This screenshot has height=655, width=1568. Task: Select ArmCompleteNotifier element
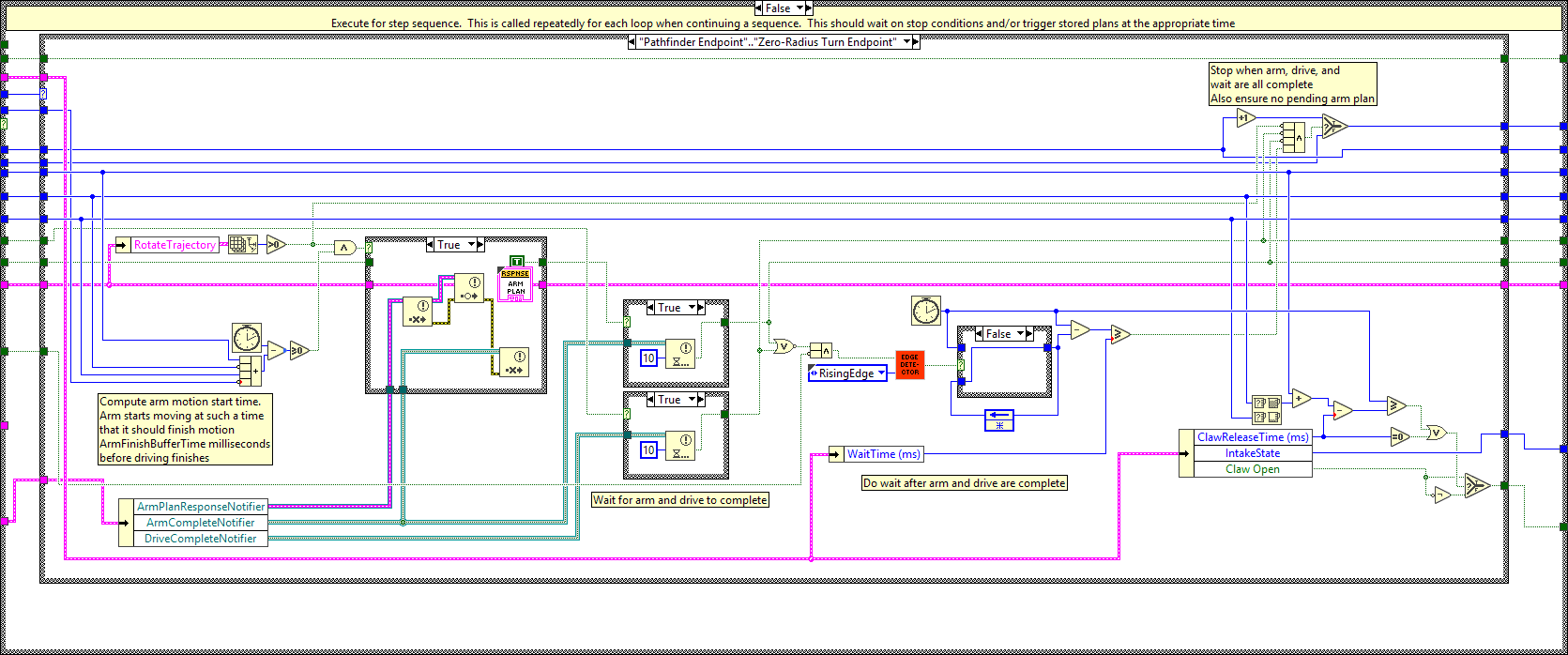pyautogui.click(x=201, y=523)
